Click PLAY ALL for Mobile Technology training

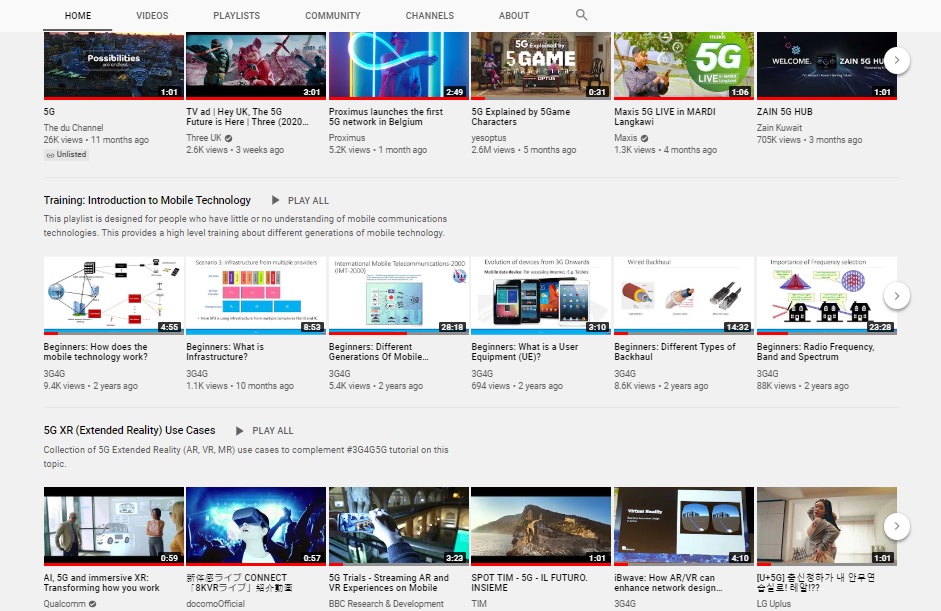308,200
